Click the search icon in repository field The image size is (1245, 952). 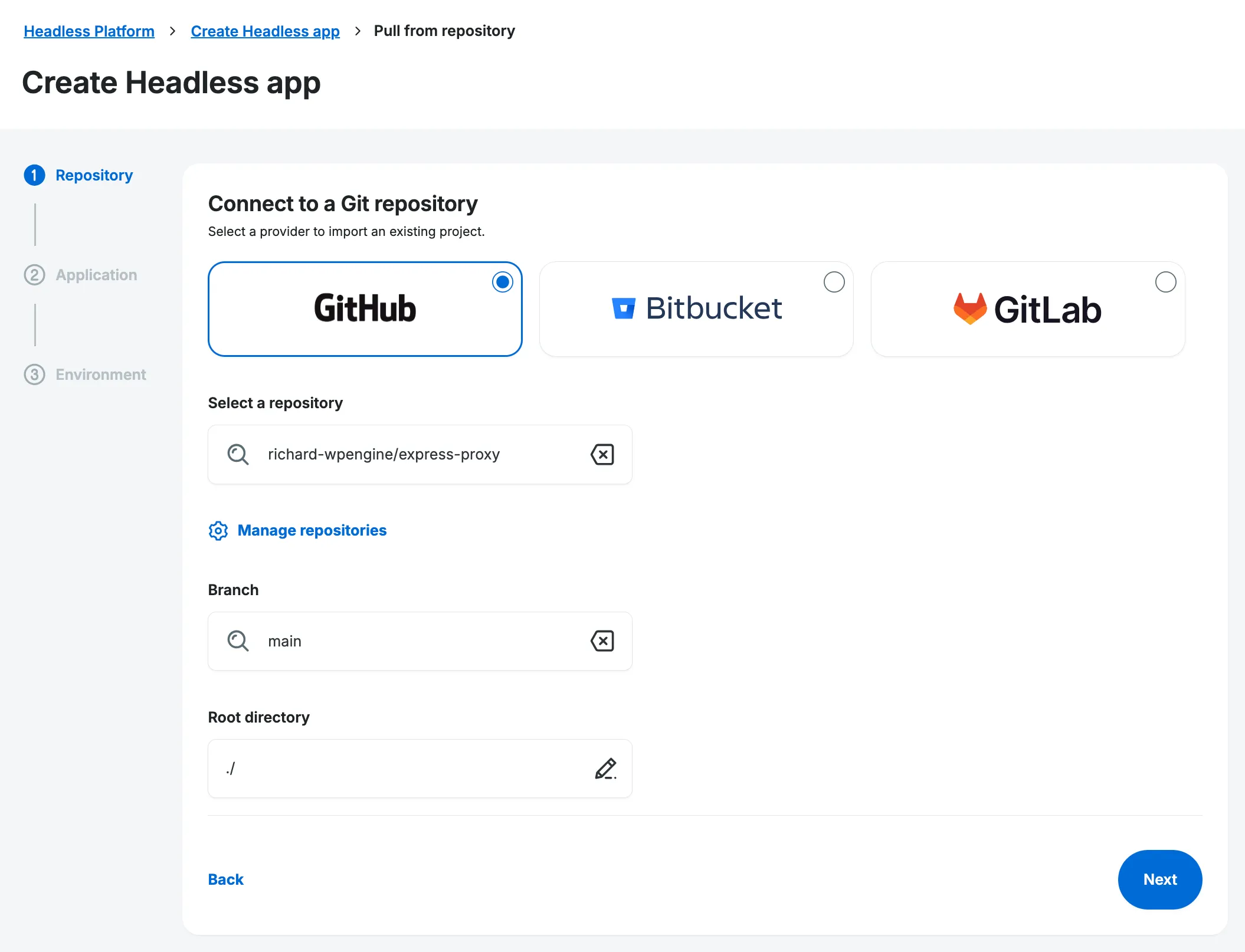pos(238,454)
